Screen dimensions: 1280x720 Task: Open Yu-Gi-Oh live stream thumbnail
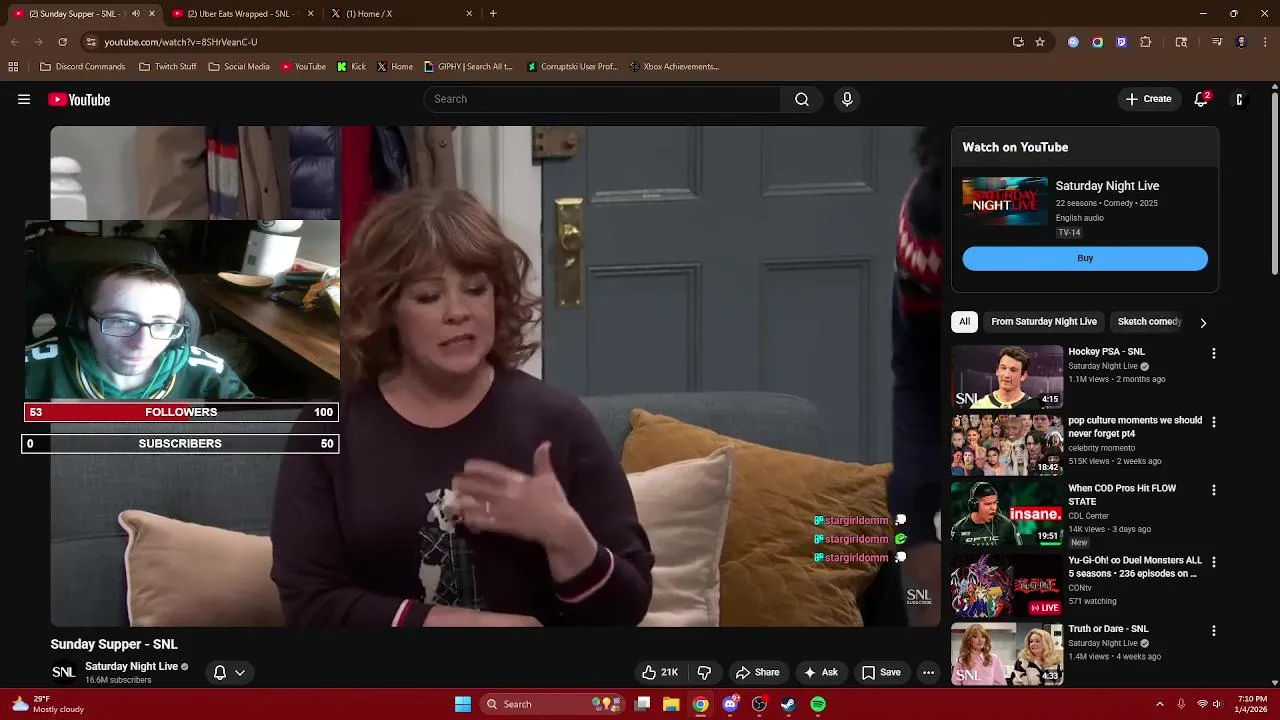tap(1007, 585)
